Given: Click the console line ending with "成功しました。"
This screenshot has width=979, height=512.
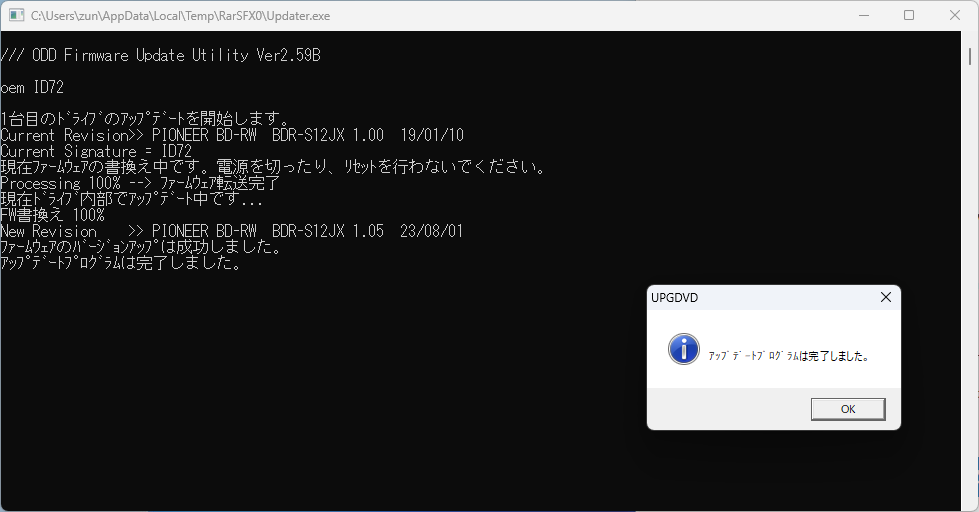Looking at the screenshot, I should [x=140, y=247].
